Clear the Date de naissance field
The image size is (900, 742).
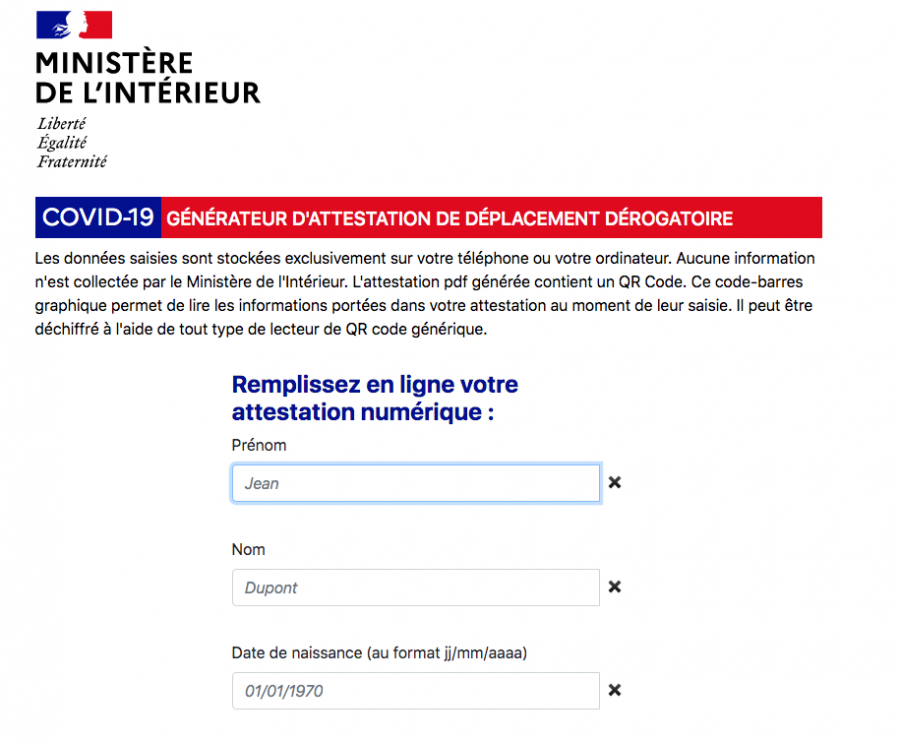615,690
